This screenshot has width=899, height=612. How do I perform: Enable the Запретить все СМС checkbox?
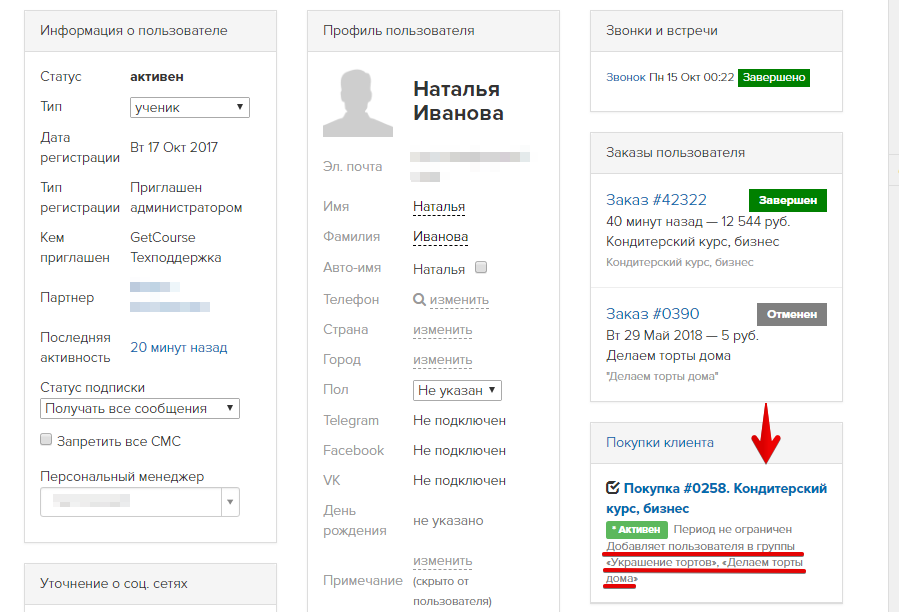46,439
